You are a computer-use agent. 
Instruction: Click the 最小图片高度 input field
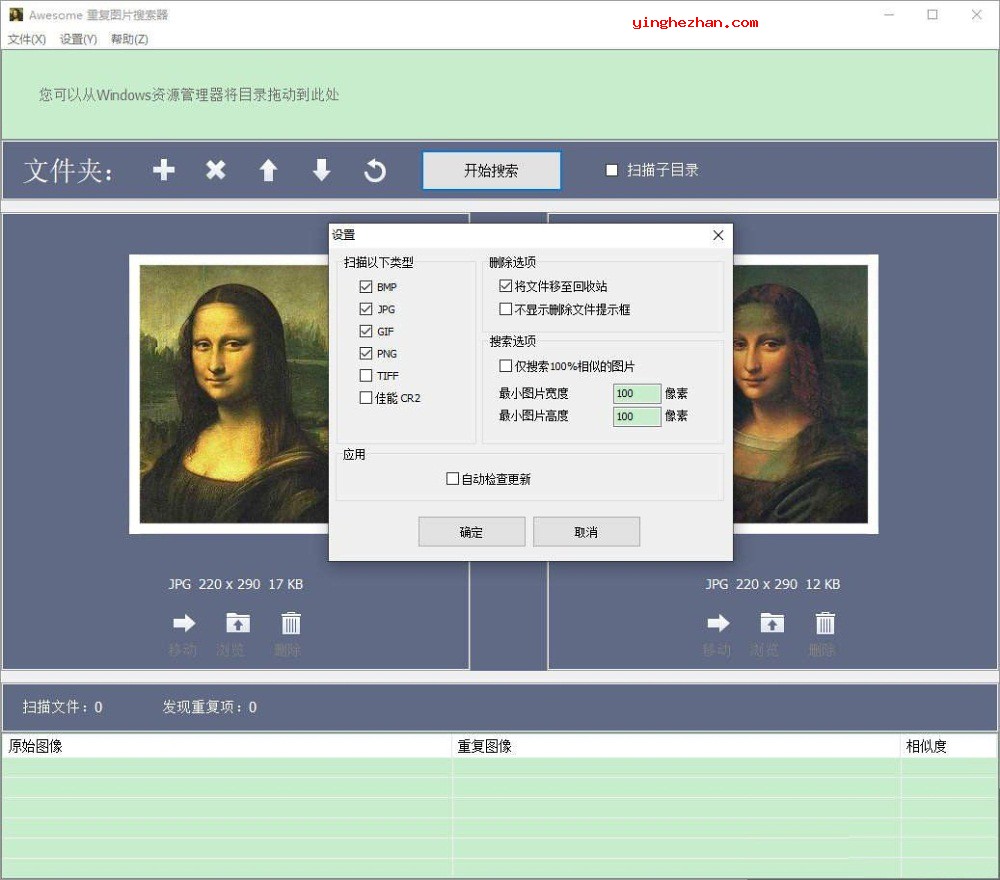pos(636,416)
